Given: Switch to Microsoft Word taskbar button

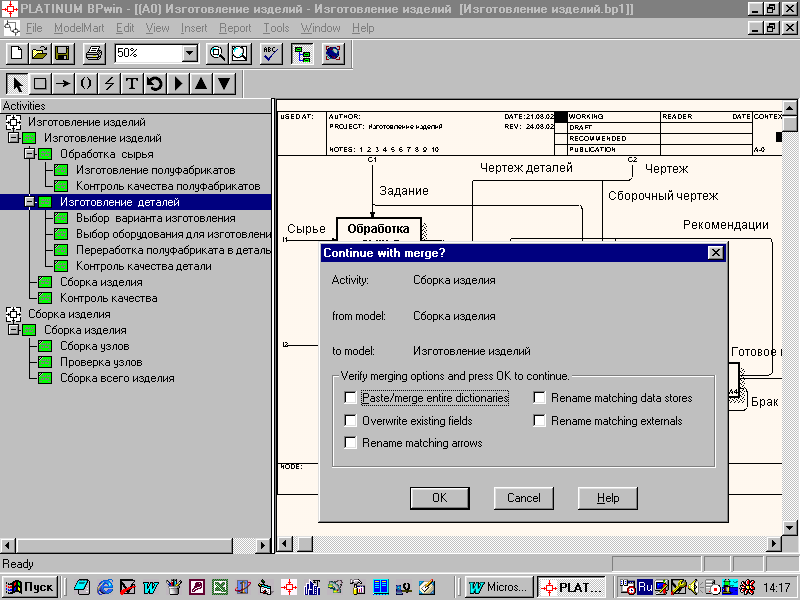Looking at the screenshot, I should (x=499, y=587).
